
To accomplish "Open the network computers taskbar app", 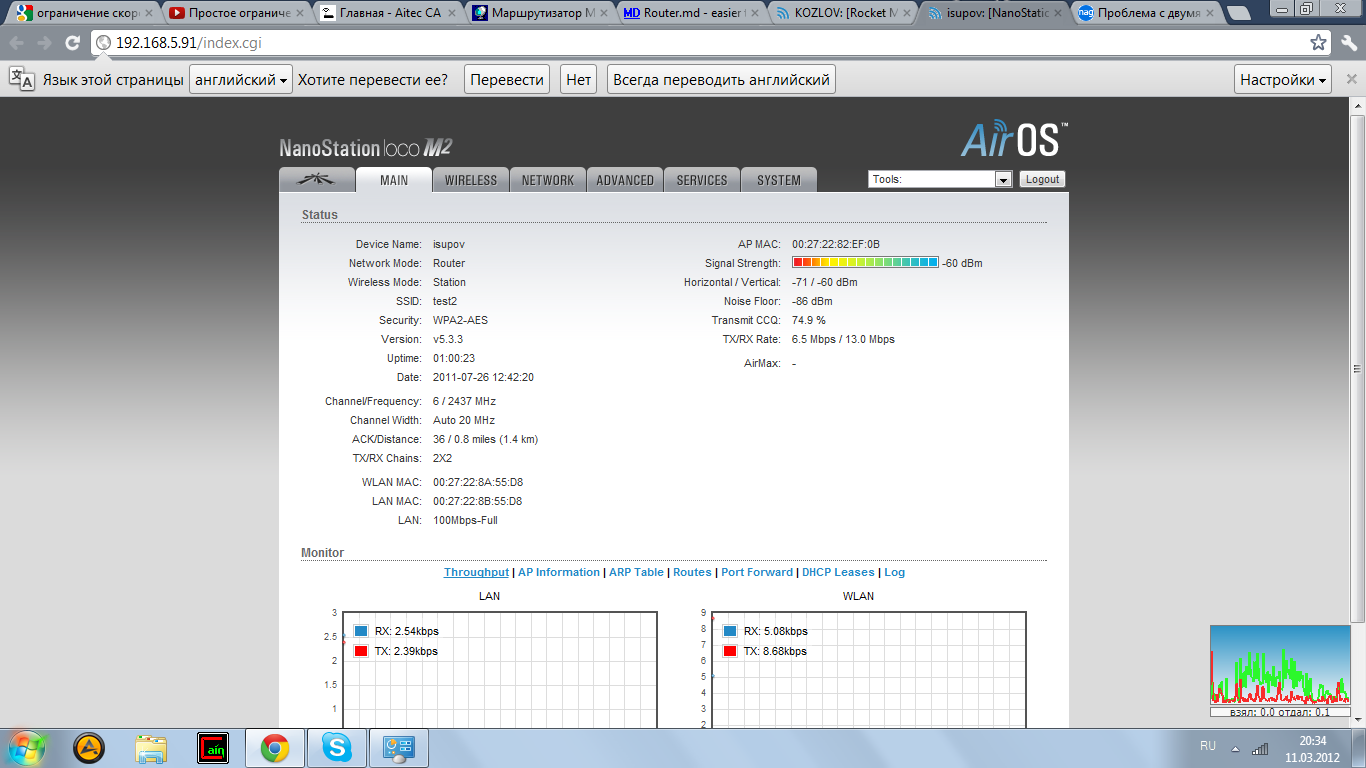I will (399, 748).
